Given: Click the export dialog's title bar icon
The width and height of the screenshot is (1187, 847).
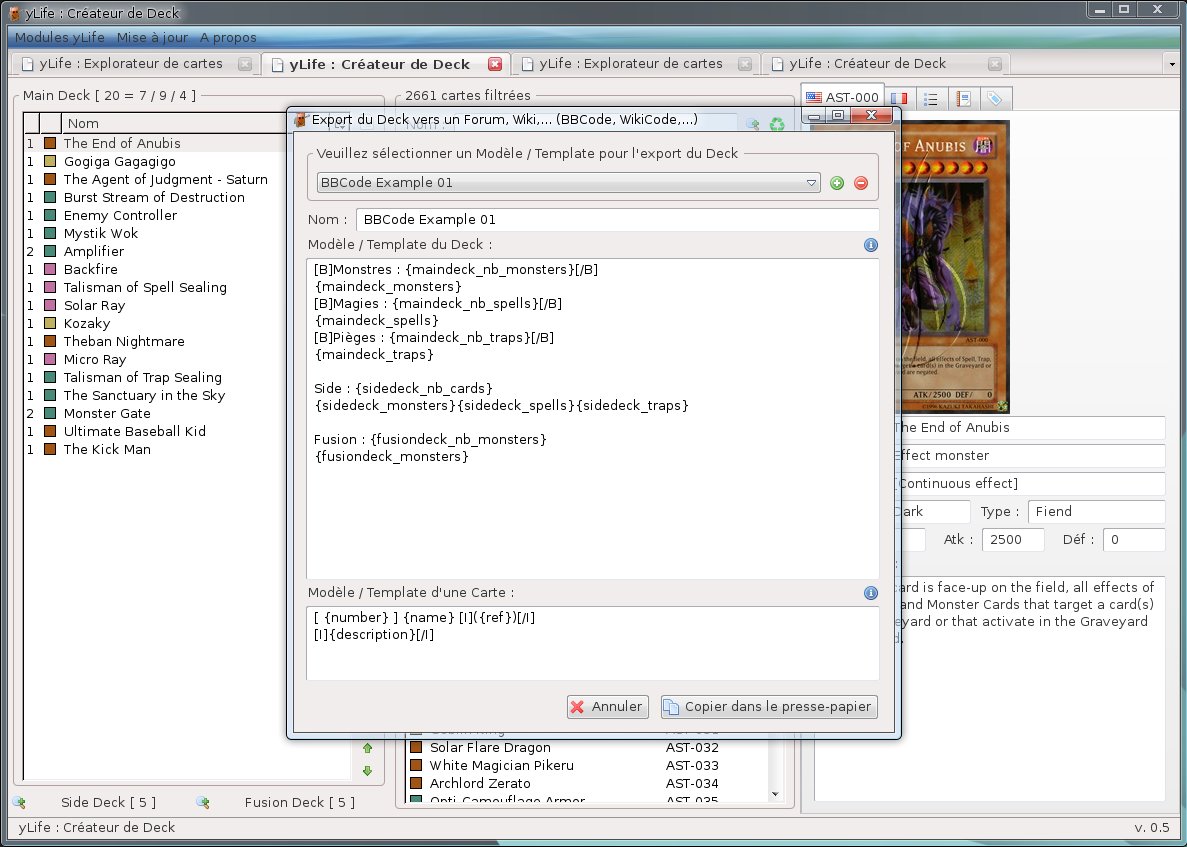Looking at the screenshot, I should coord(301,120).
